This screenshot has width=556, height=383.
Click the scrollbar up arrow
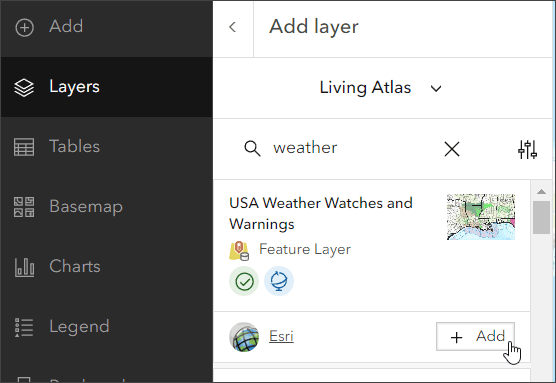click(541, 192)
